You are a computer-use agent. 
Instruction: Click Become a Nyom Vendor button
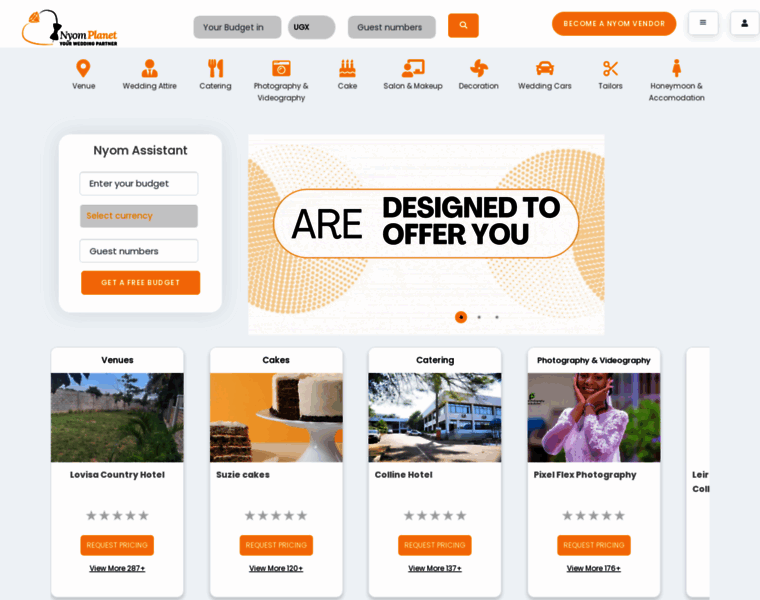coord(614,24)
